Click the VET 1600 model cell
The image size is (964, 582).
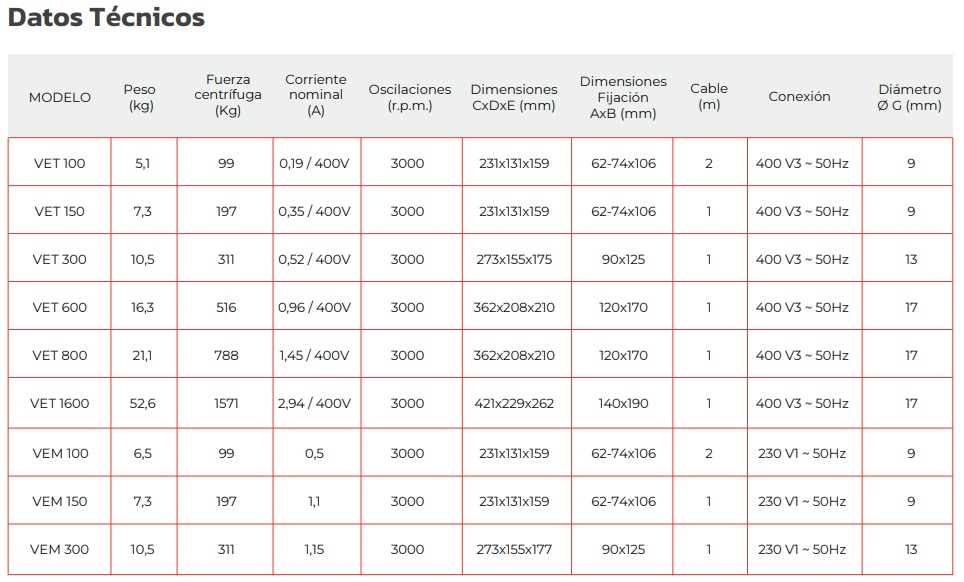(x=60, y=403)
